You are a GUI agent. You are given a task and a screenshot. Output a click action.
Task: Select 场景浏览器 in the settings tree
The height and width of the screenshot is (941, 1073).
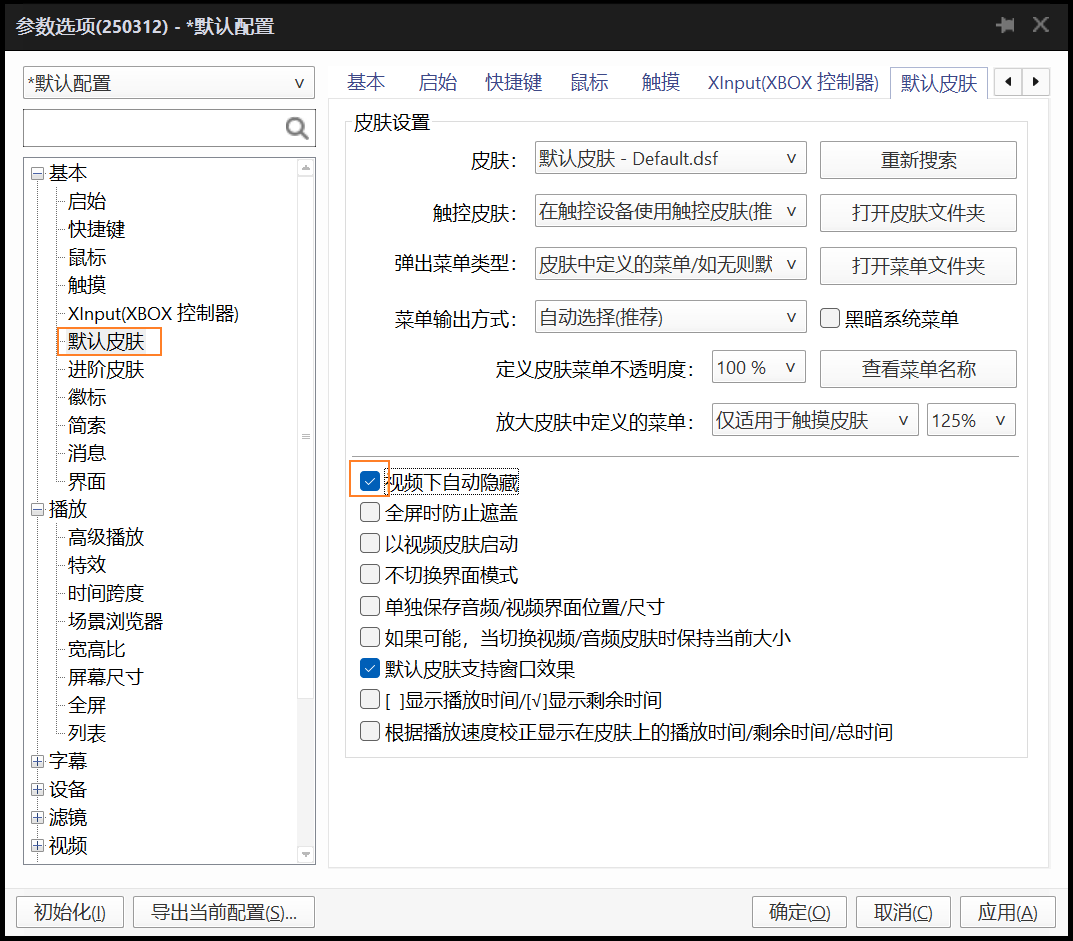[116, 621]
